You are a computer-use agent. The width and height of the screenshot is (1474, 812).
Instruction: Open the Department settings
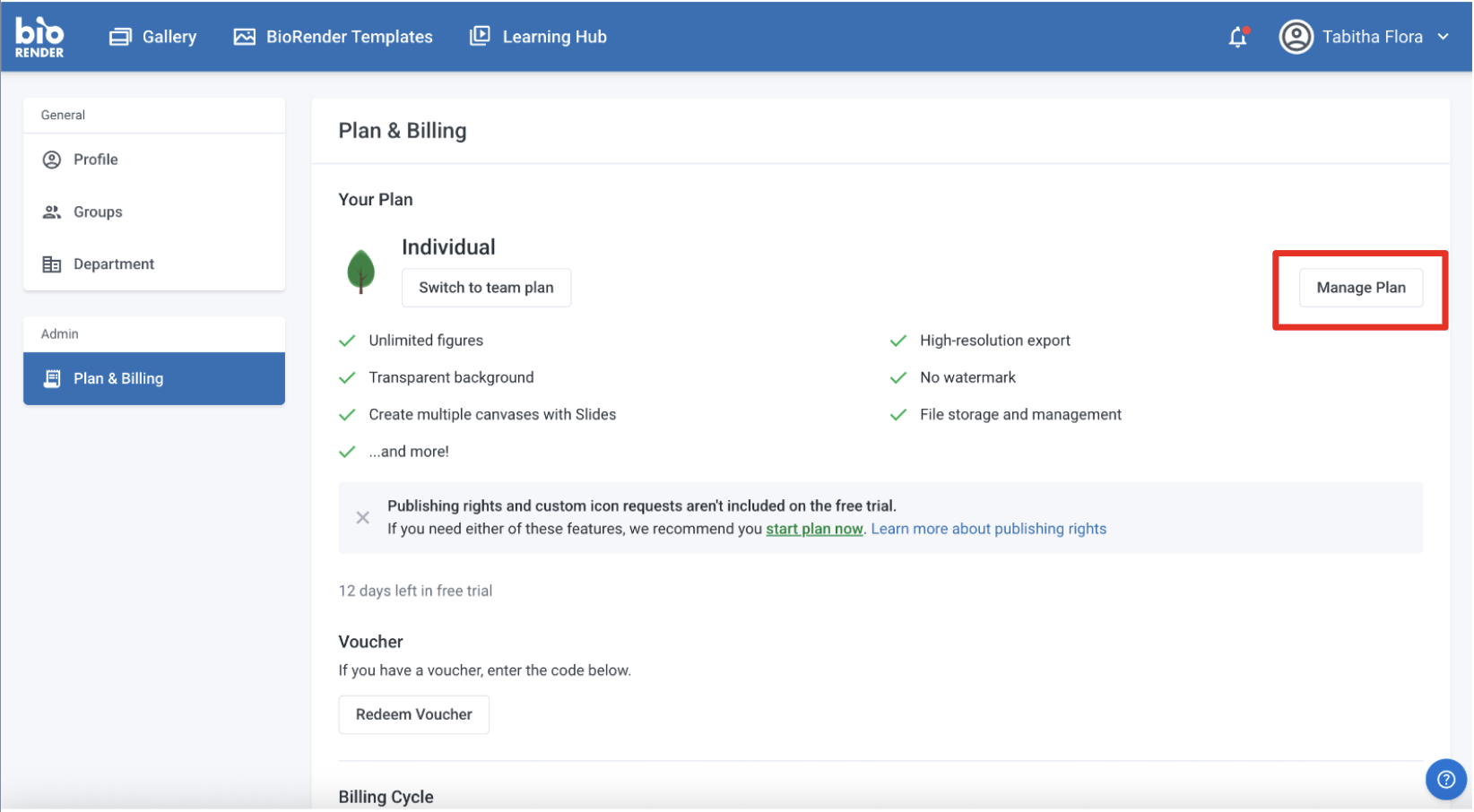tap(154, 264)
